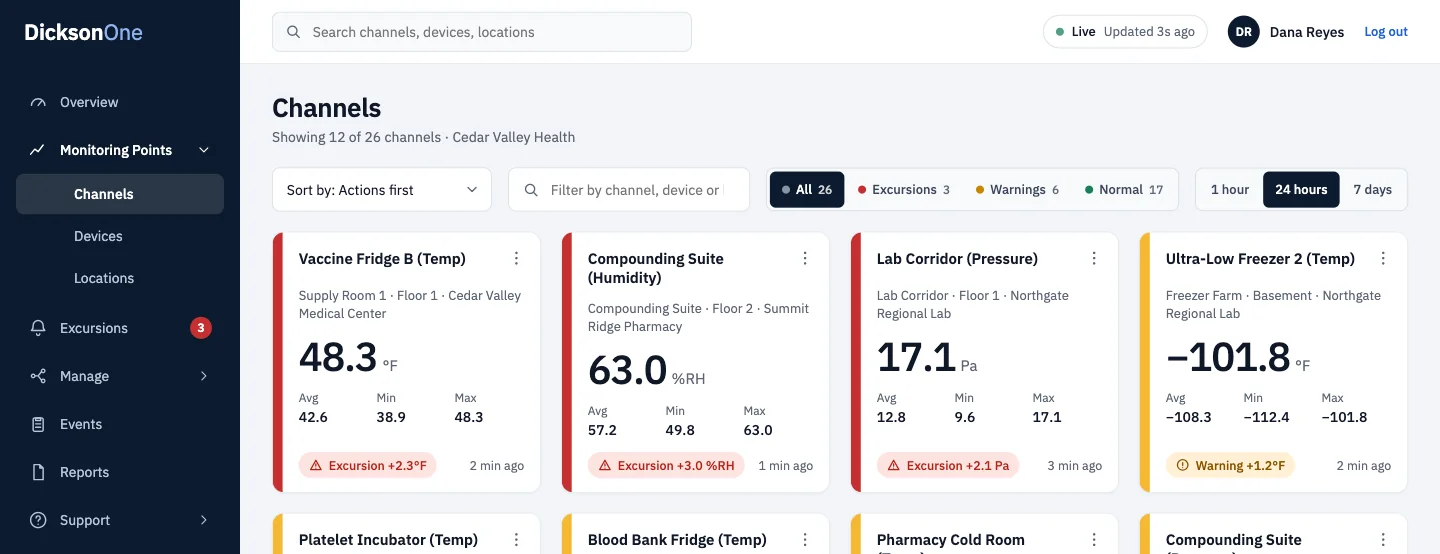Open Reports in the sidebar
This screenshot has width=1440, height=554.
[x=120, y=472]
